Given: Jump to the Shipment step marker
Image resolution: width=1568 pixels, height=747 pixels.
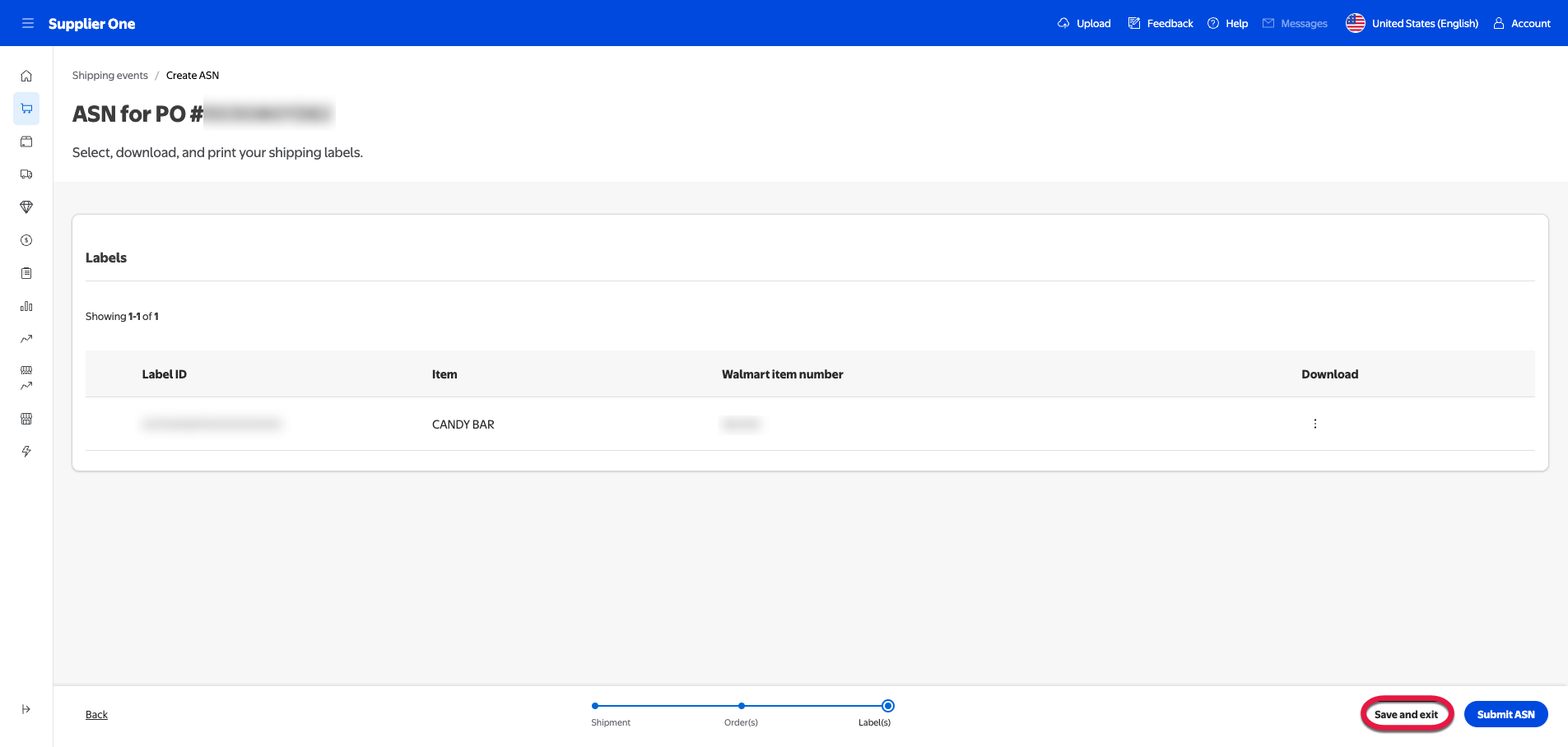Looking at the screenshot, I should [x=595, y=706].
